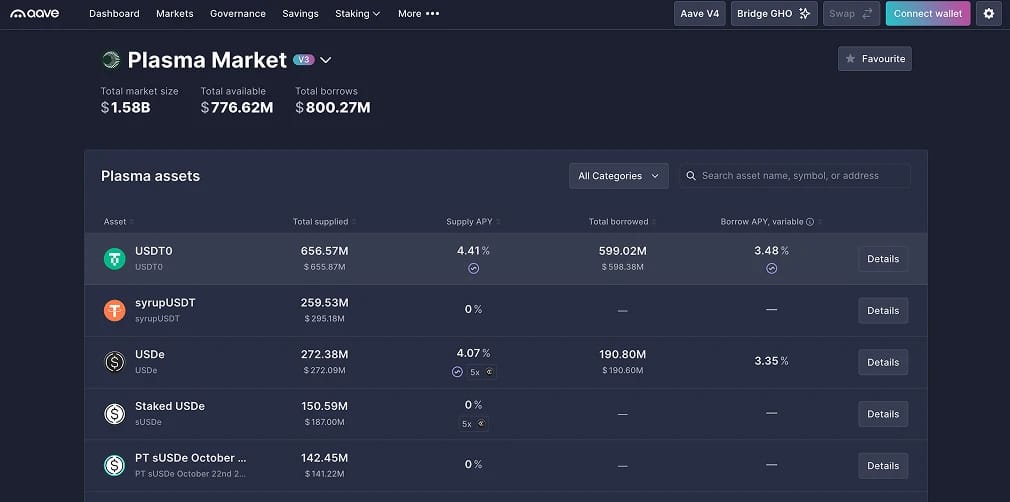
Task: Click the 5x badge in Staked USDe row
Action: pos(473,424)
